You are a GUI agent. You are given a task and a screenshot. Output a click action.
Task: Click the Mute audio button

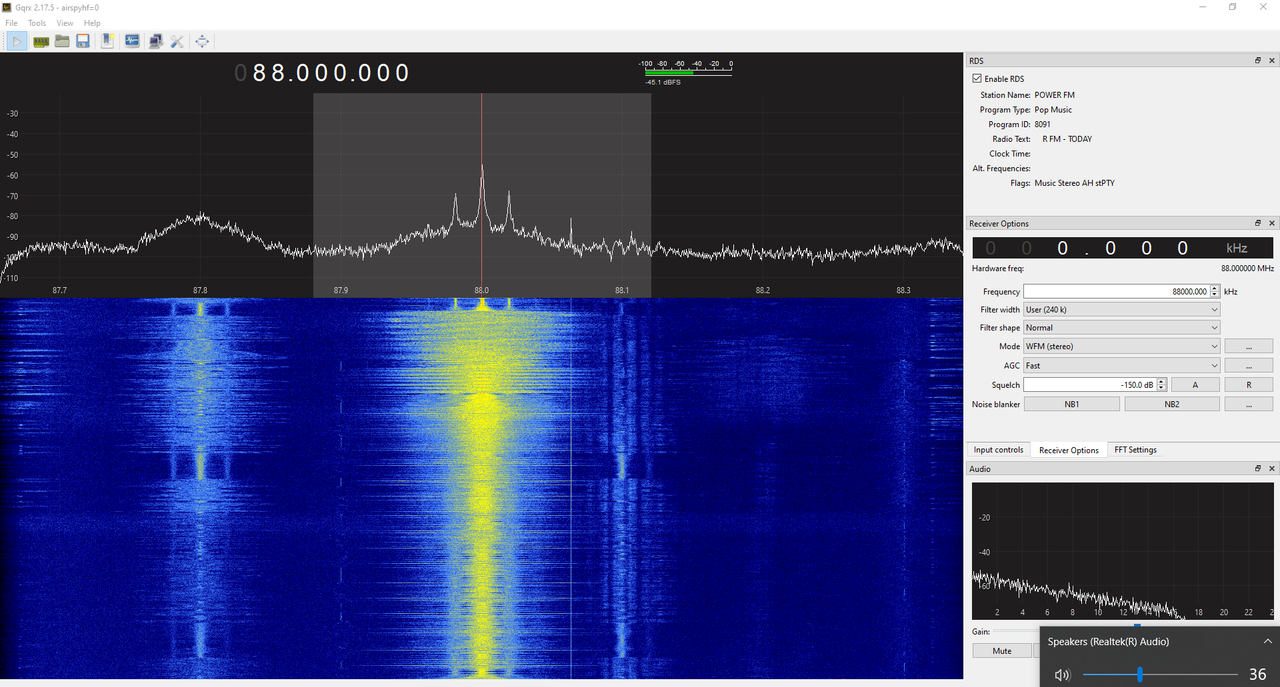pos(1002,651)
